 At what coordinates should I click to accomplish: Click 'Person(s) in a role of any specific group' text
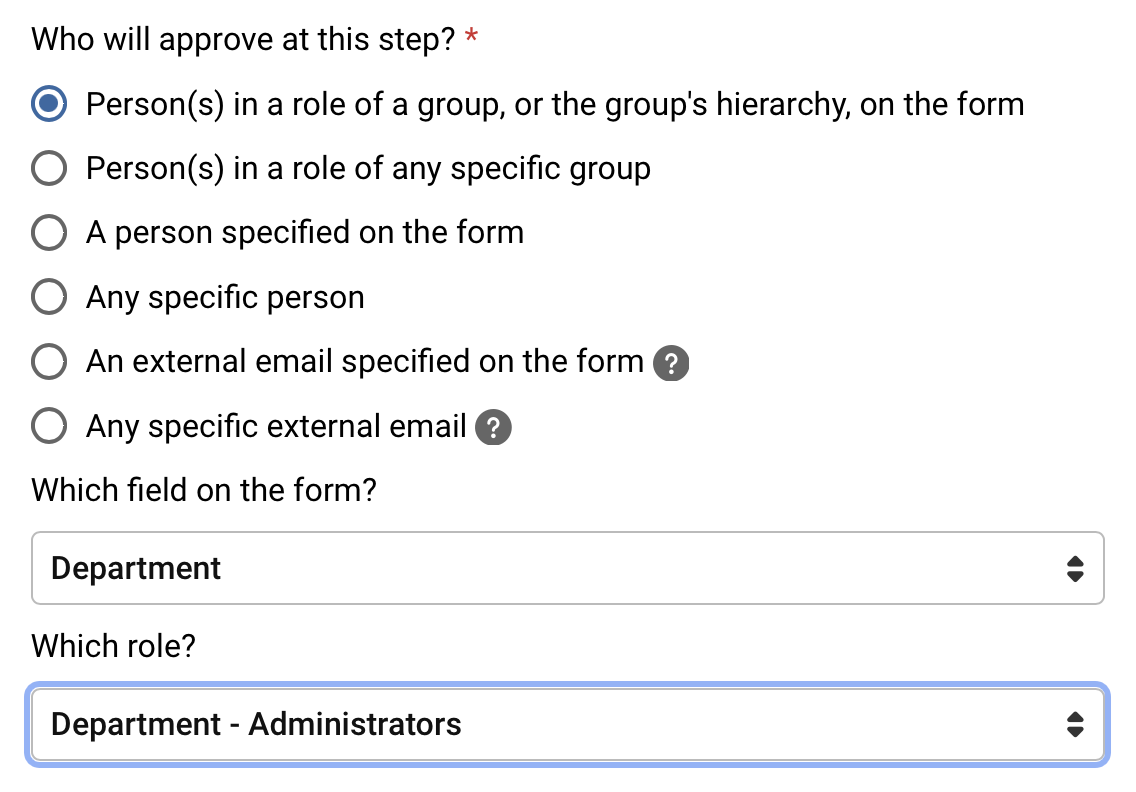[368, 169]
